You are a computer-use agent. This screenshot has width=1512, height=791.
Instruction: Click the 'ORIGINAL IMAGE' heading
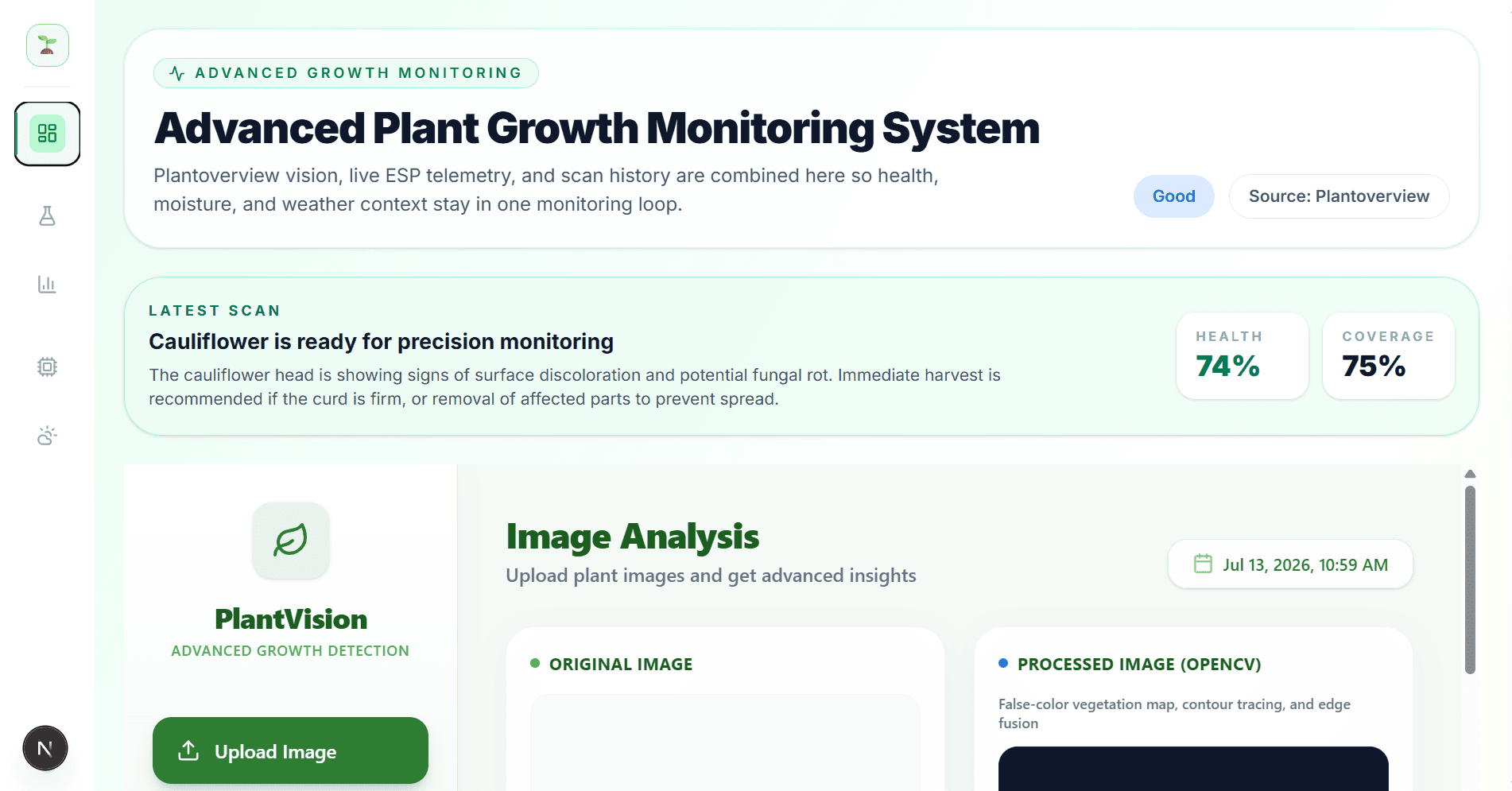621,665
